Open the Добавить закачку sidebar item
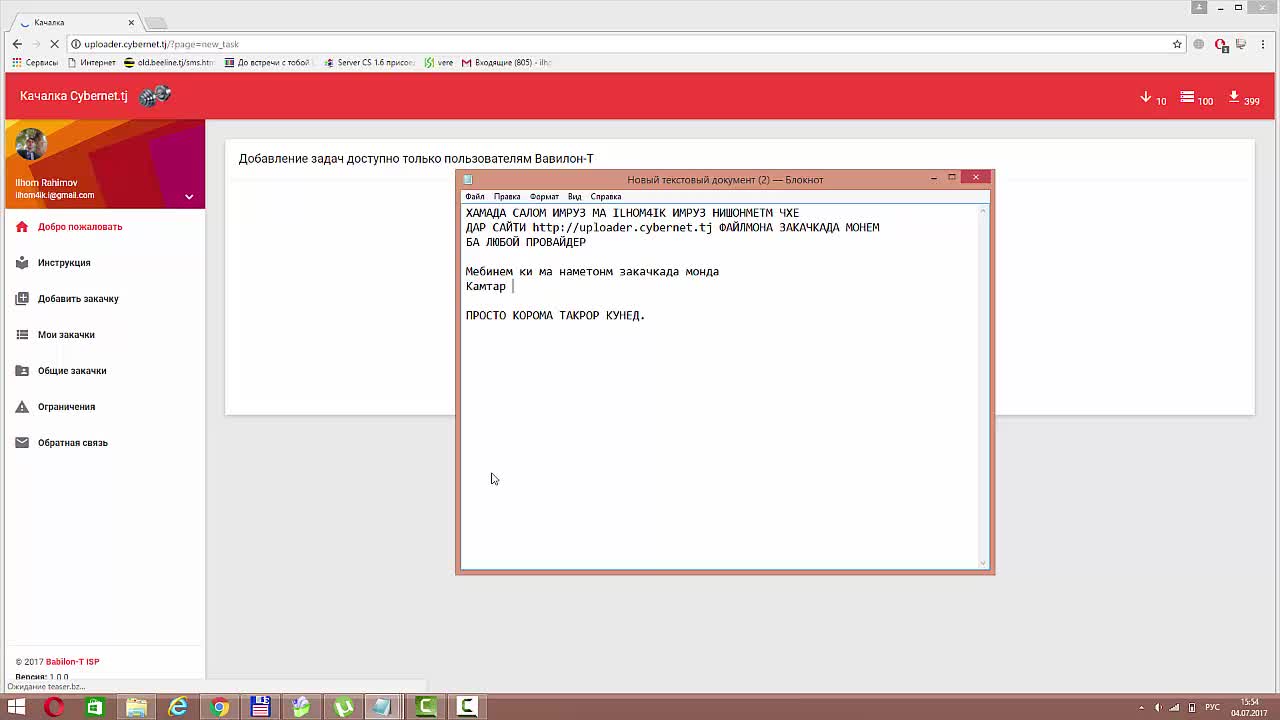This screenshot has width=1280, height=720. click(x=78, y=299)
